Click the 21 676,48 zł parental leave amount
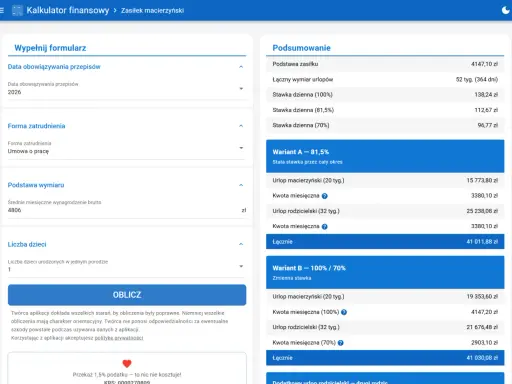The image size is (512, 384). point(482,327)
